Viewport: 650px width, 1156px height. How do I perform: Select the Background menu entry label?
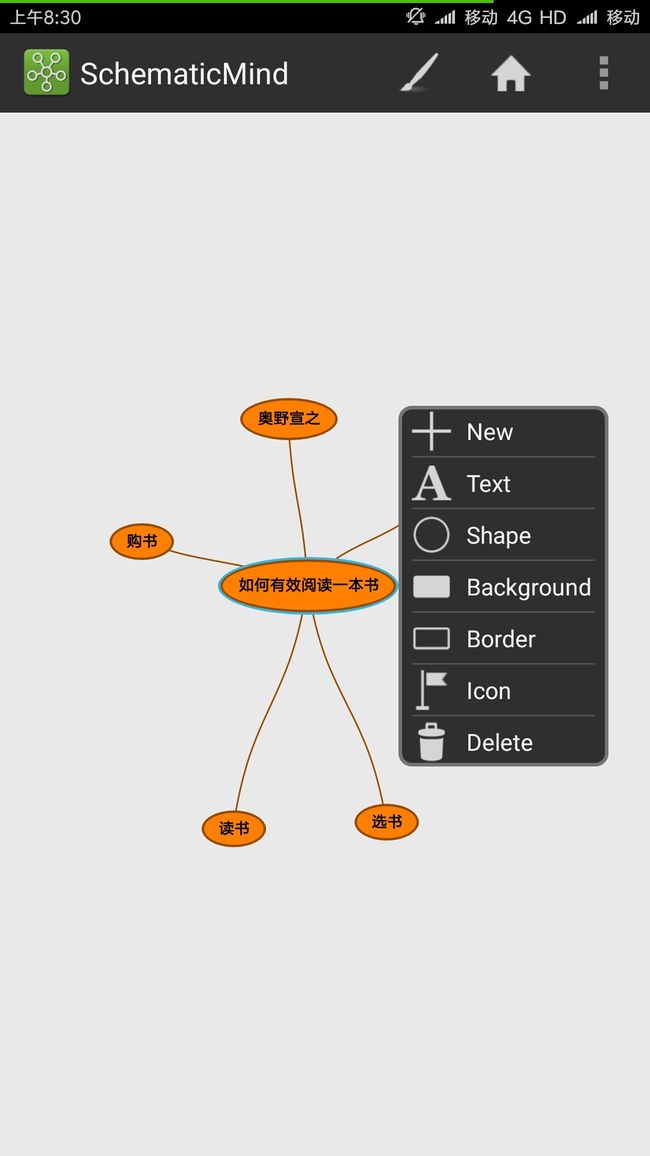[528, 588]
